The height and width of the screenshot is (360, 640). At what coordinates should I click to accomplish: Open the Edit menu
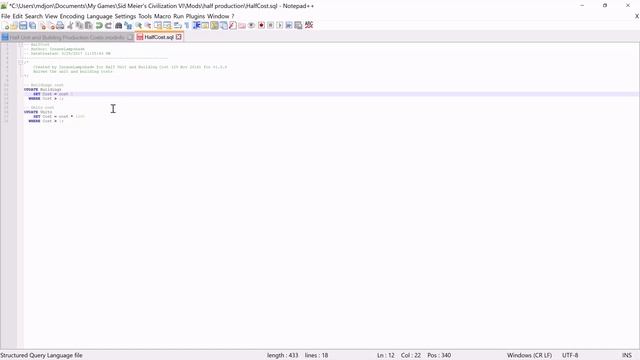(18, 16)
